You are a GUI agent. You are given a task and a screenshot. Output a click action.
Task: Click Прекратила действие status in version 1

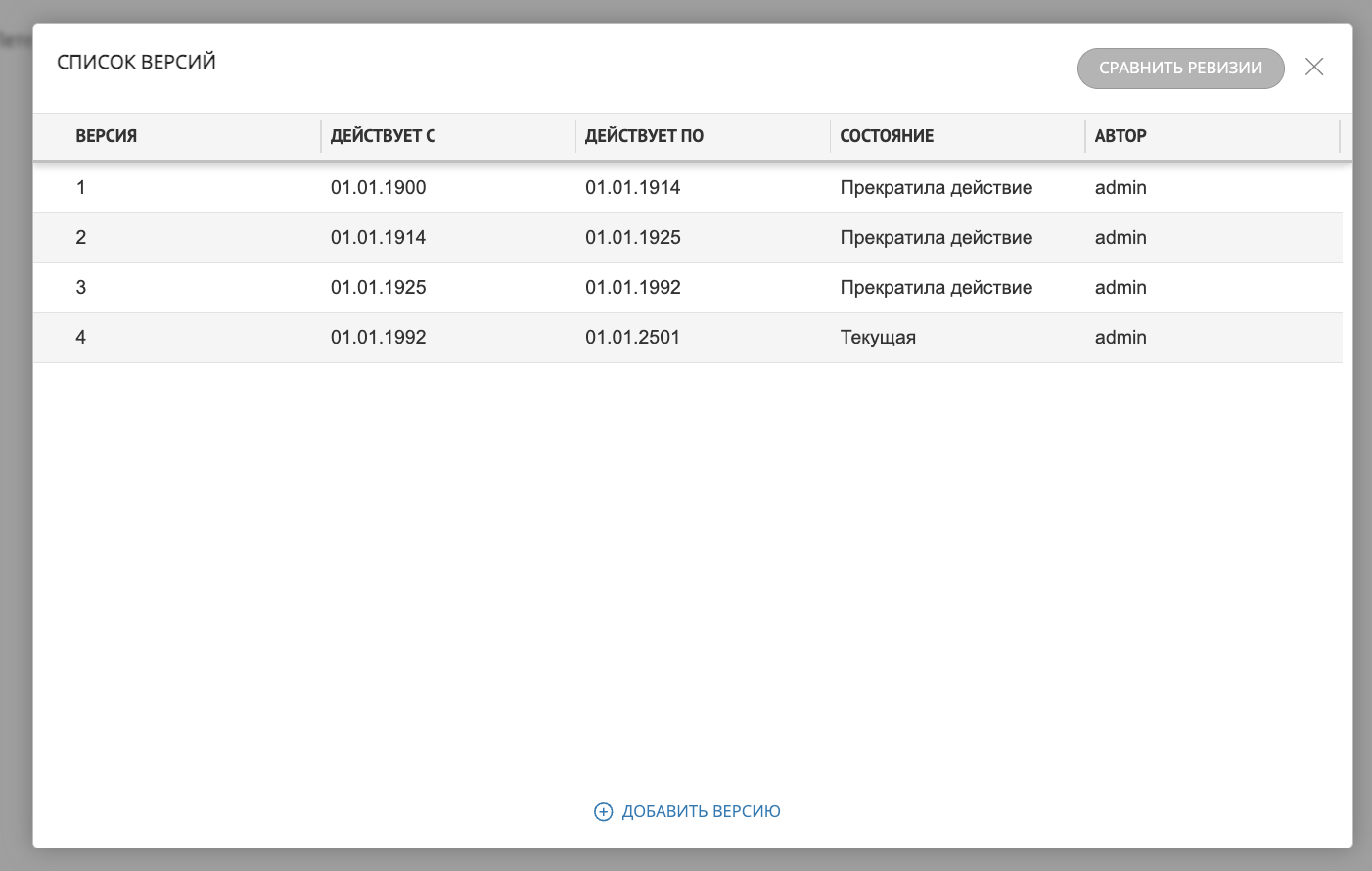[936, 188]
